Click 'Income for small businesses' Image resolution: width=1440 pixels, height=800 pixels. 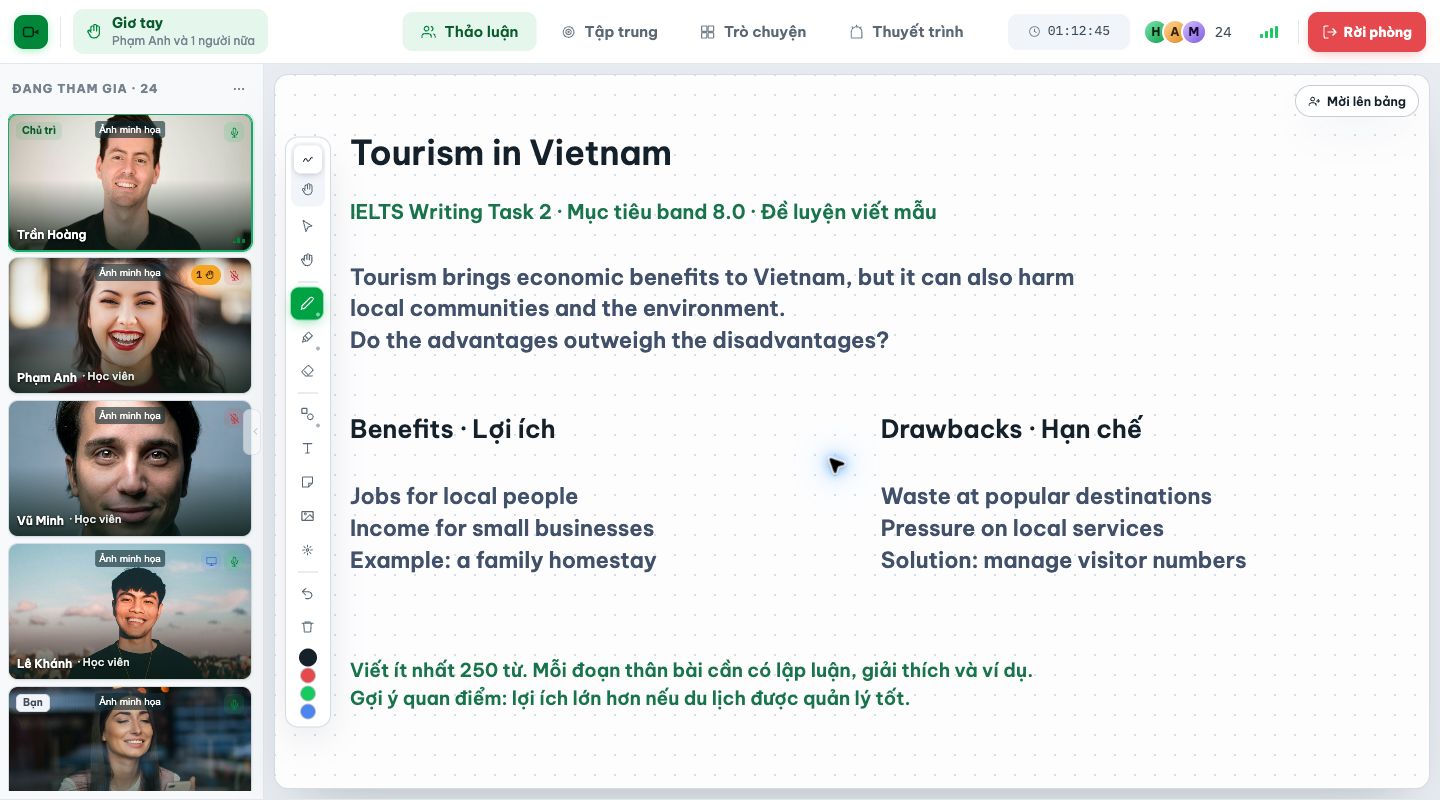click(502, 528)
